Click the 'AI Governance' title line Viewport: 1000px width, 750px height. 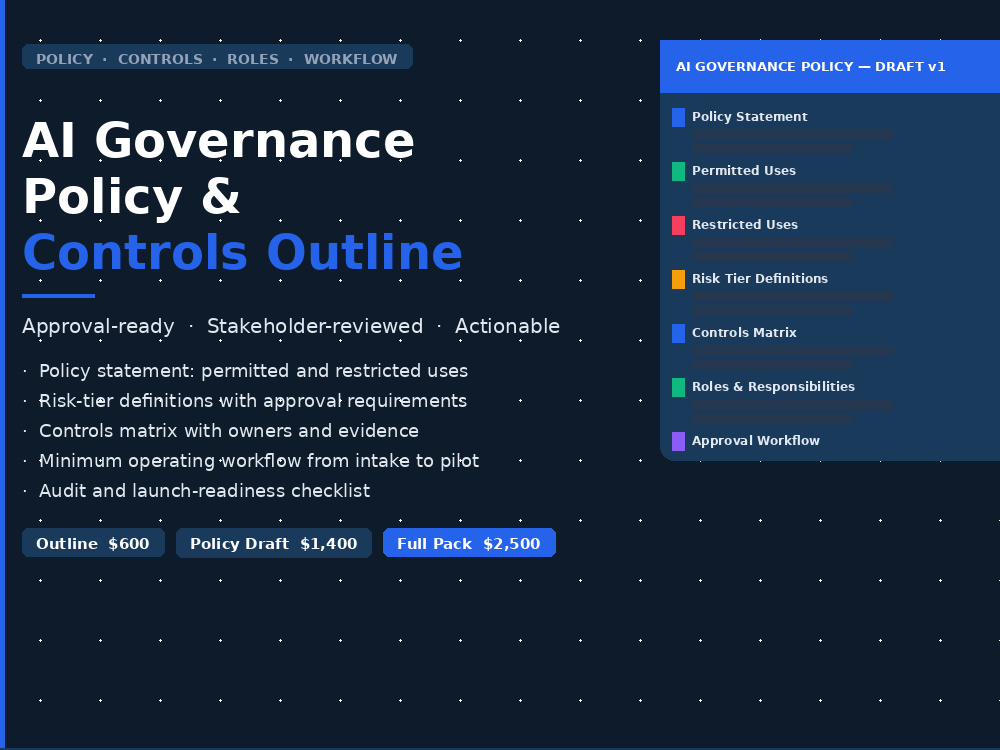click(218, 140)
